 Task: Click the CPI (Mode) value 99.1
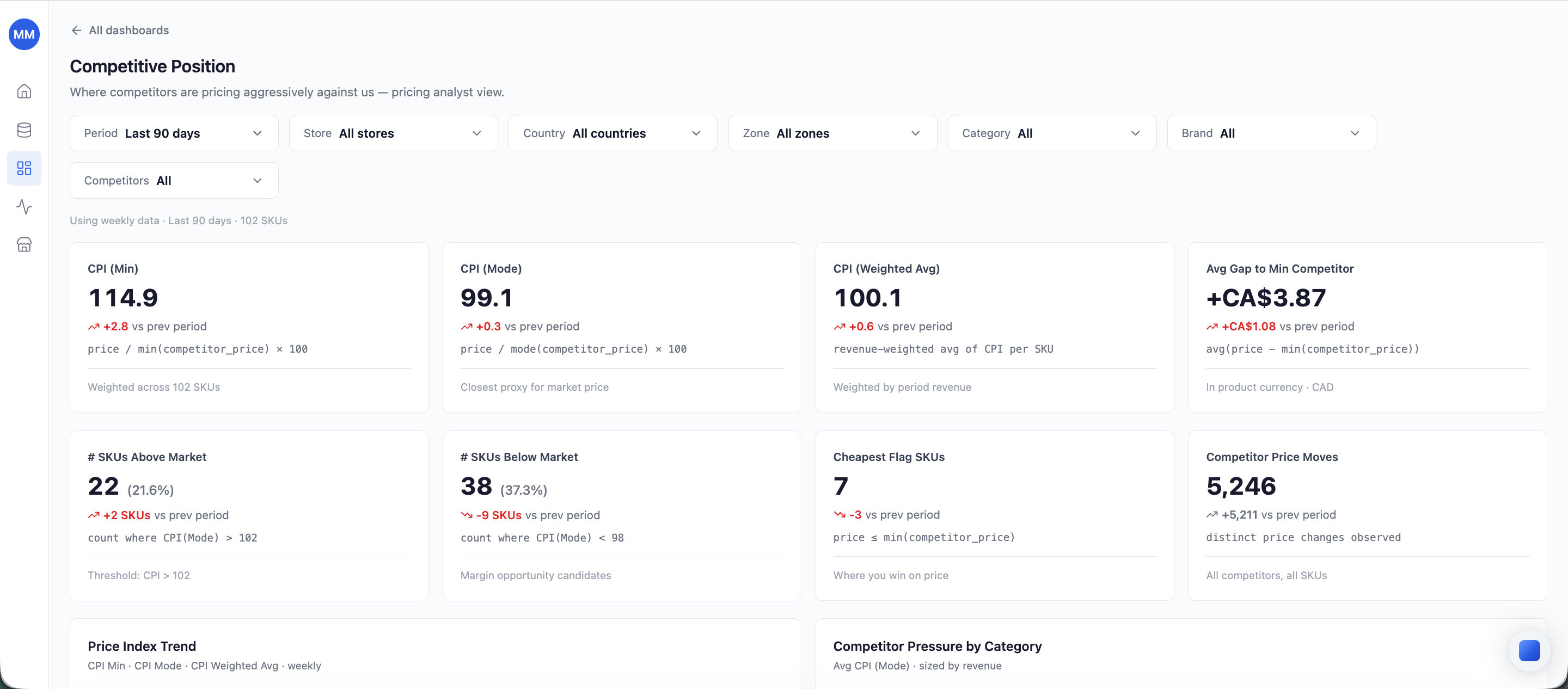(x=486, y=298)
